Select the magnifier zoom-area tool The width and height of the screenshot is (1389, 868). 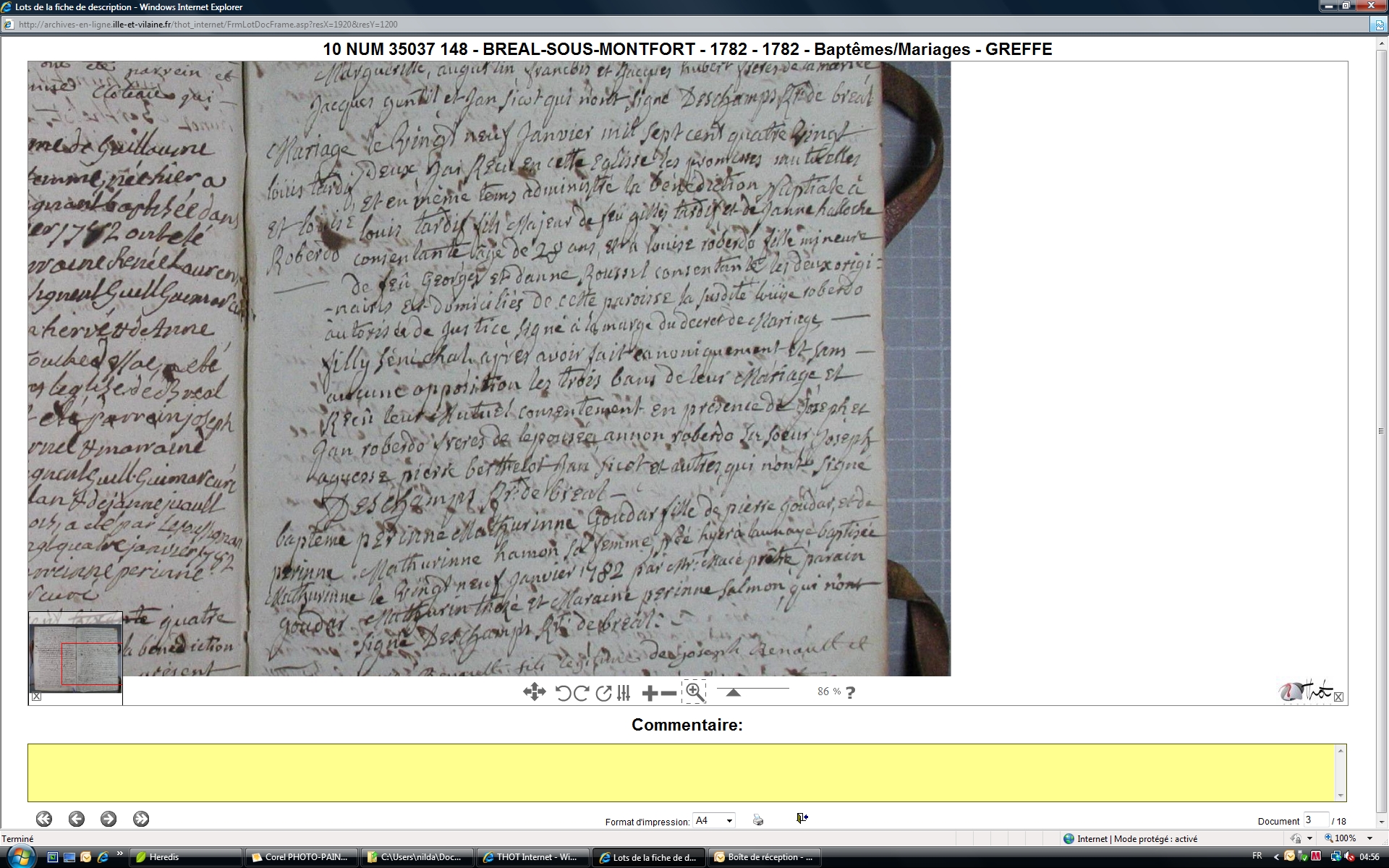point(694,692)
